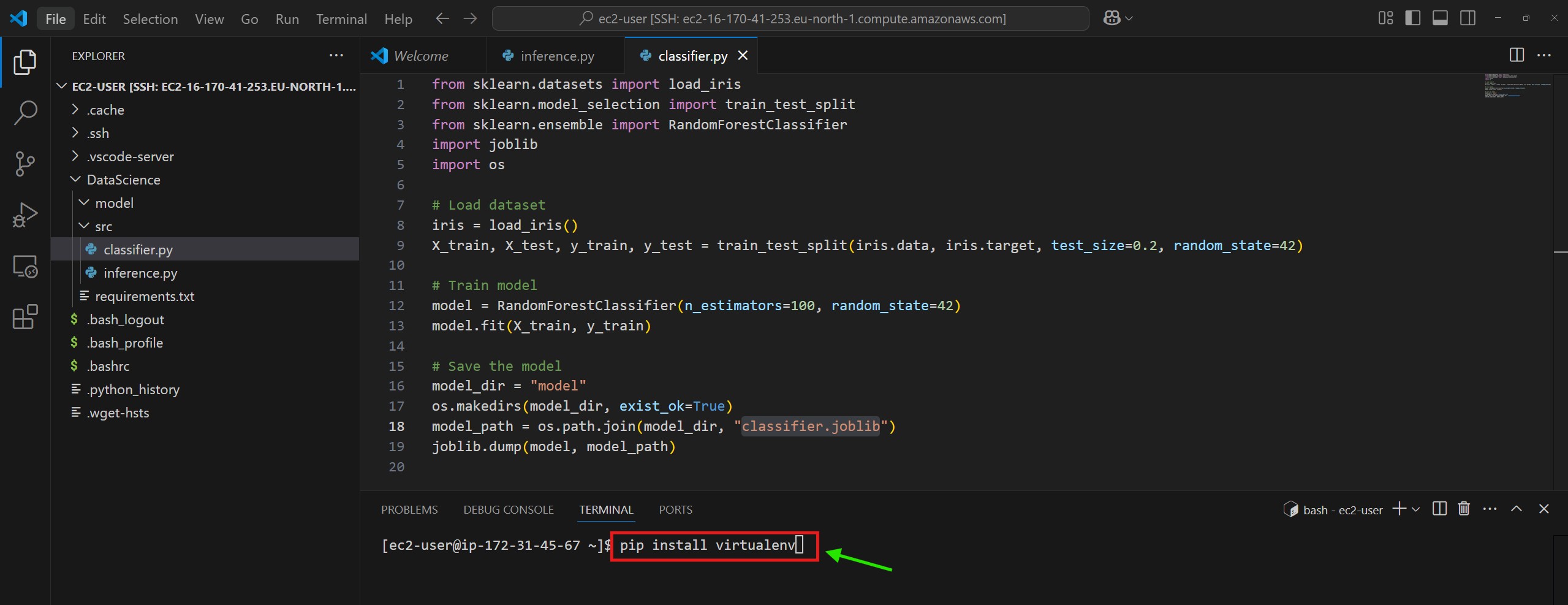1568x605 pixels.
Task: Split the terminal panel
Action: 1439,509
